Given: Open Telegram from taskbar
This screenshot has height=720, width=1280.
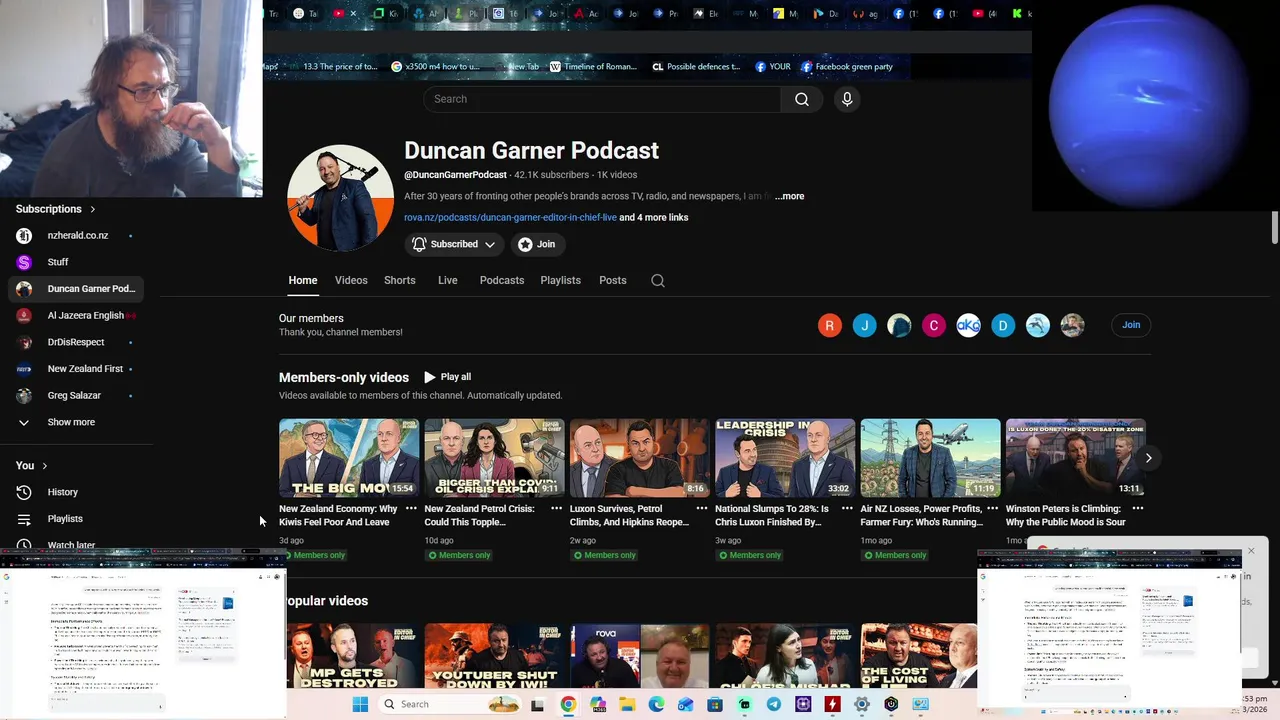Looking at the screenshot, I should 774,704.
